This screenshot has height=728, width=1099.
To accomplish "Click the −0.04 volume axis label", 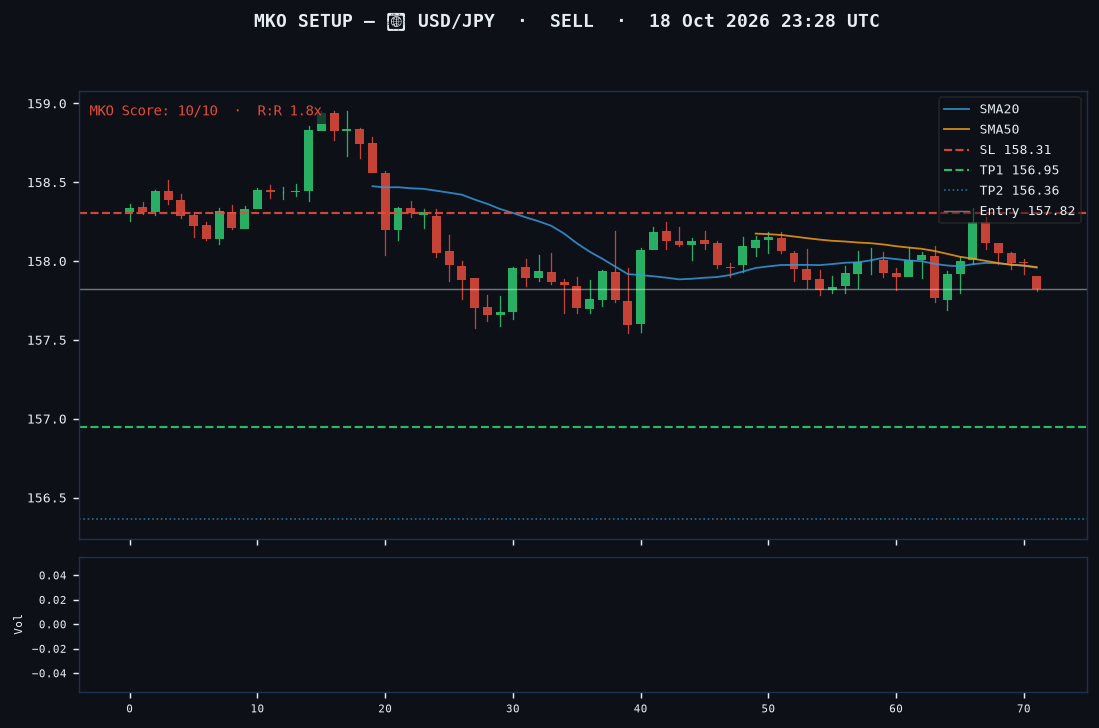I will (49, 674).
